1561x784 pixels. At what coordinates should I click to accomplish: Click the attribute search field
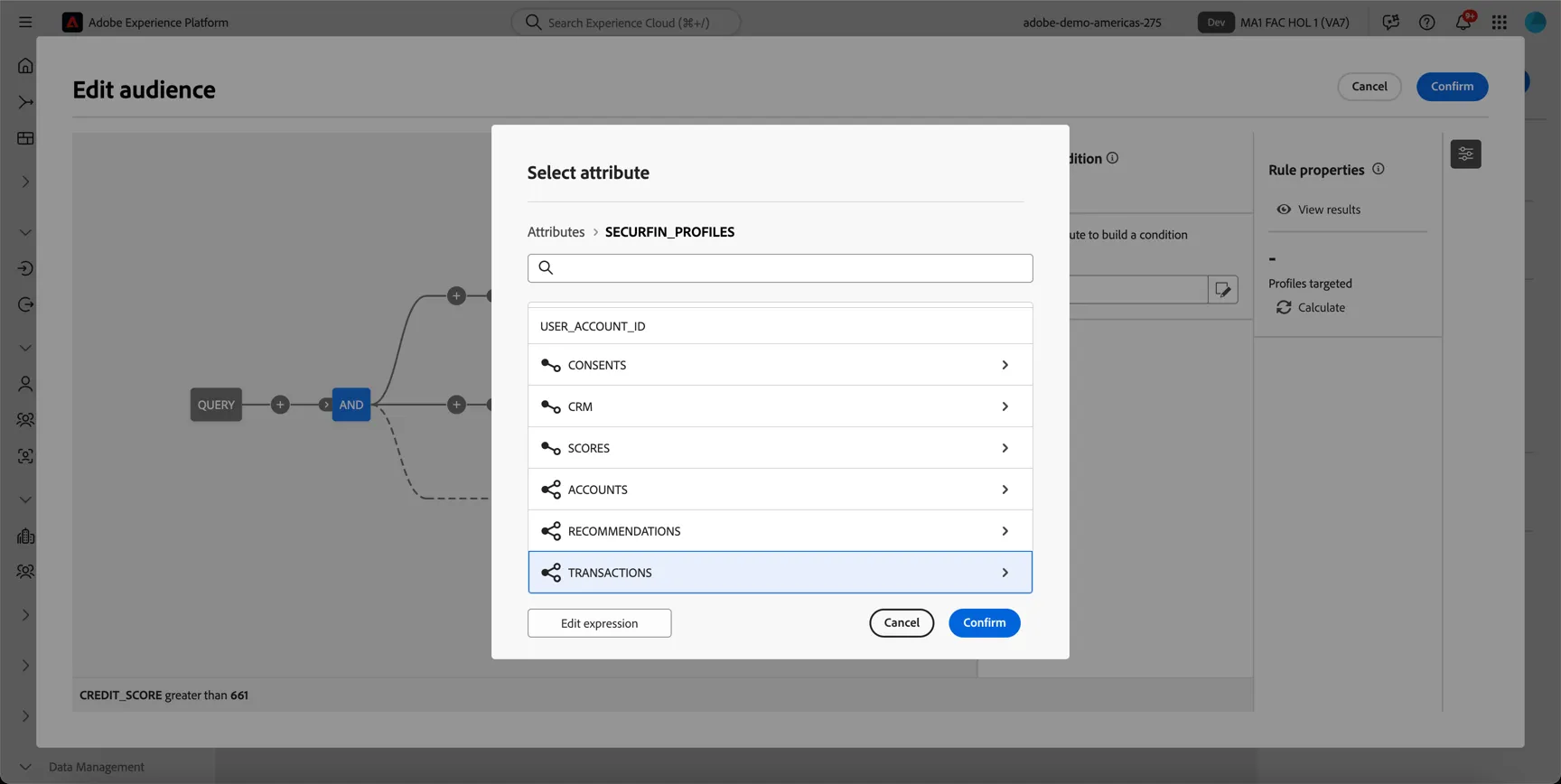[x=780, y=268]
